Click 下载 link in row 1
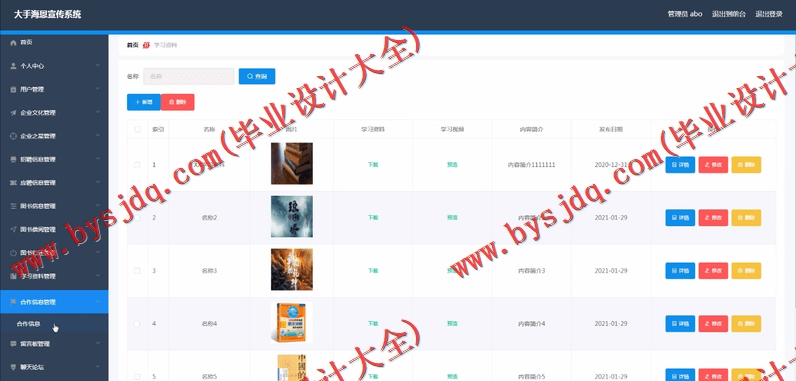796x381 pixels. (373, 165)
